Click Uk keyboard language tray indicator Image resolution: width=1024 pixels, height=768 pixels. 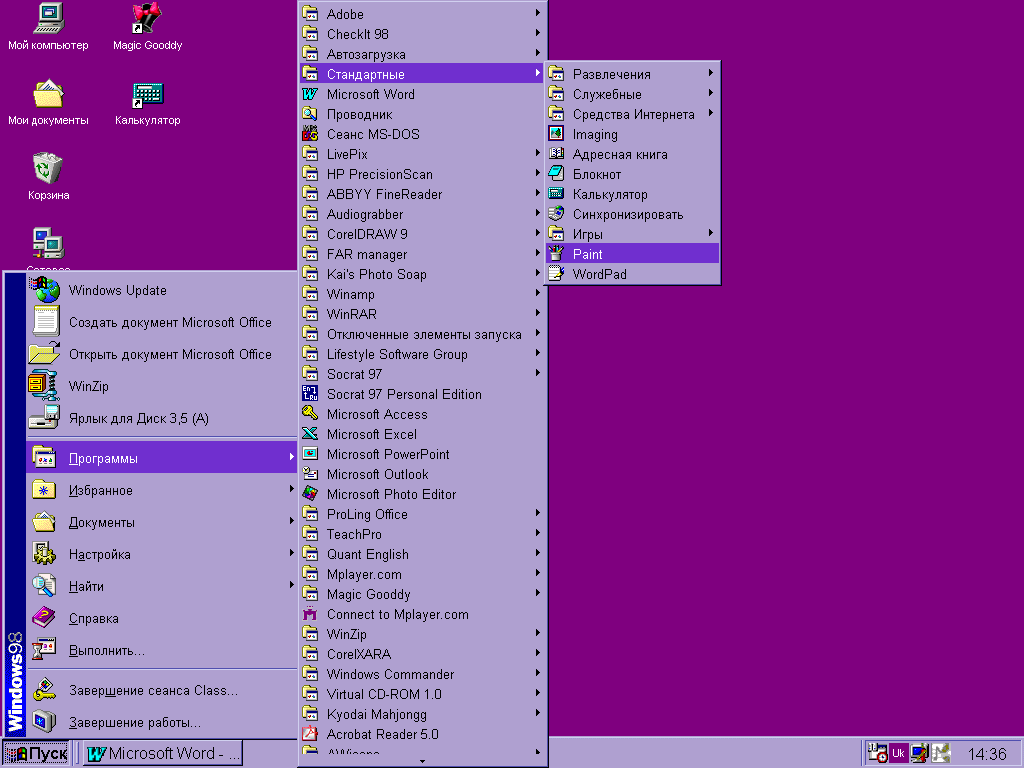point(898,753)
